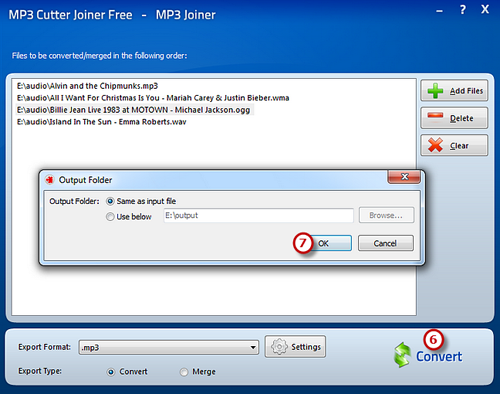Click the green arrows Convert icon
The width and height of the screenshot is (500, 394).
(402, 355)
